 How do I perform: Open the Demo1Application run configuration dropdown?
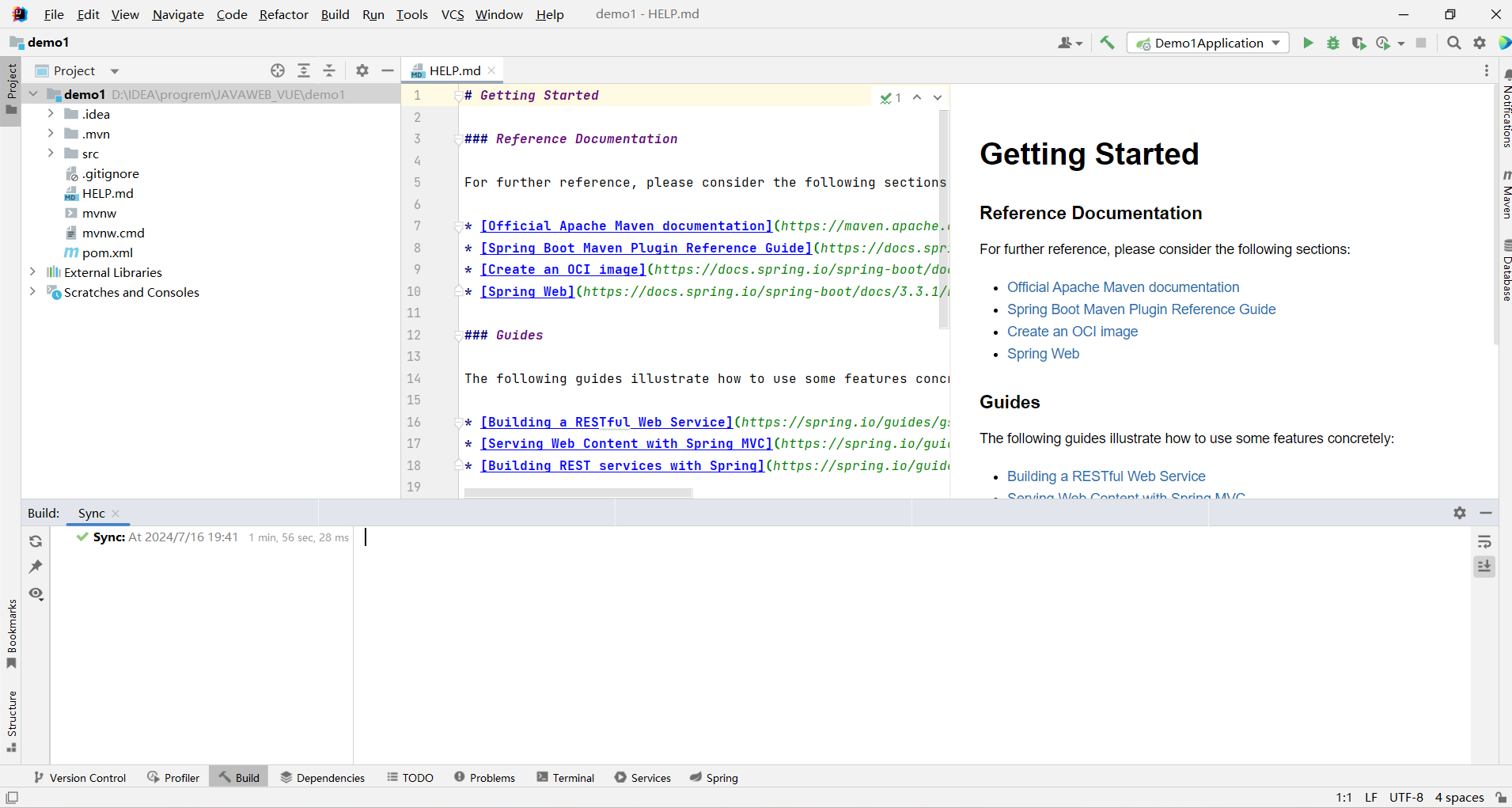pyautogui.click(x=1208, y=43)
